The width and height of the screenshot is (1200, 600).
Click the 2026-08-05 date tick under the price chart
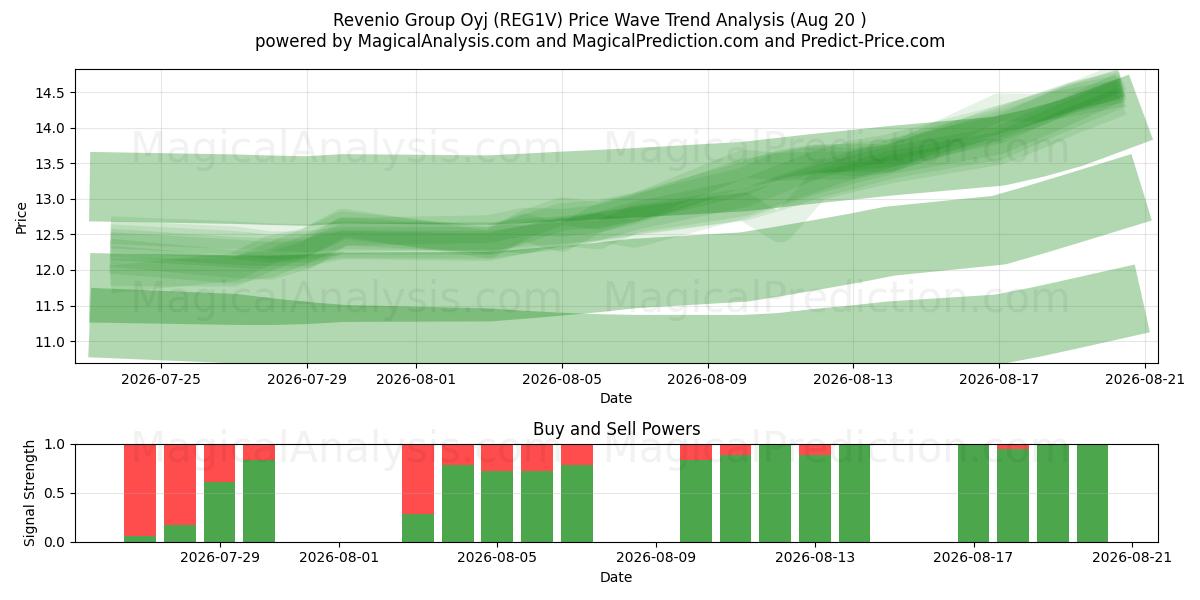tap(562, 379)
